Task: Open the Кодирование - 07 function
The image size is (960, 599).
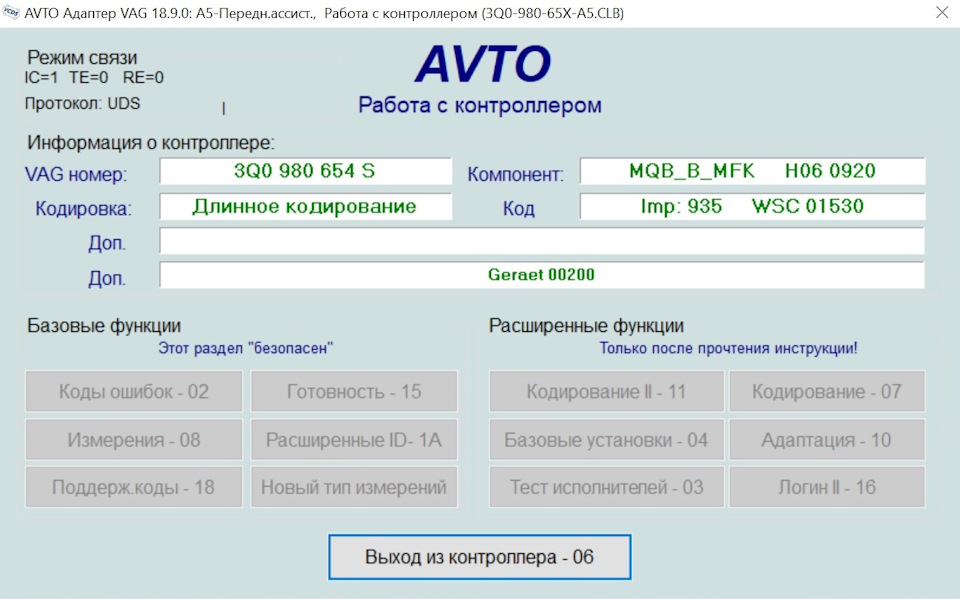Action: (827, 391)
